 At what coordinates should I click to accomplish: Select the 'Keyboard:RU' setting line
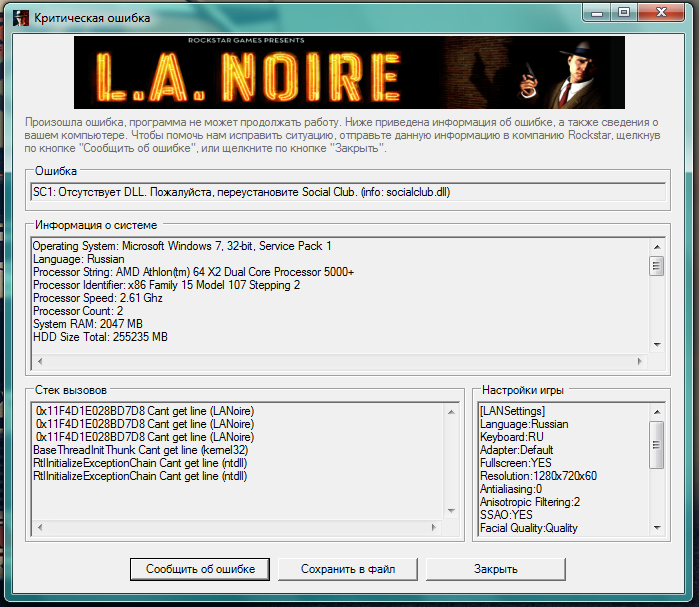coord(512,437)
